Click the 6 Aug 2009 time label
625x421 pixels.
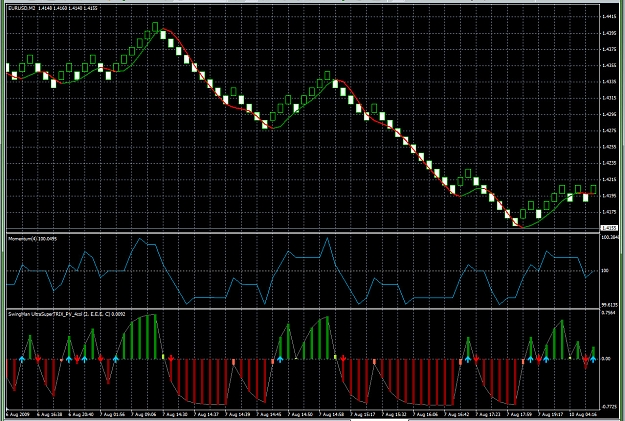[x=18, y=415]
